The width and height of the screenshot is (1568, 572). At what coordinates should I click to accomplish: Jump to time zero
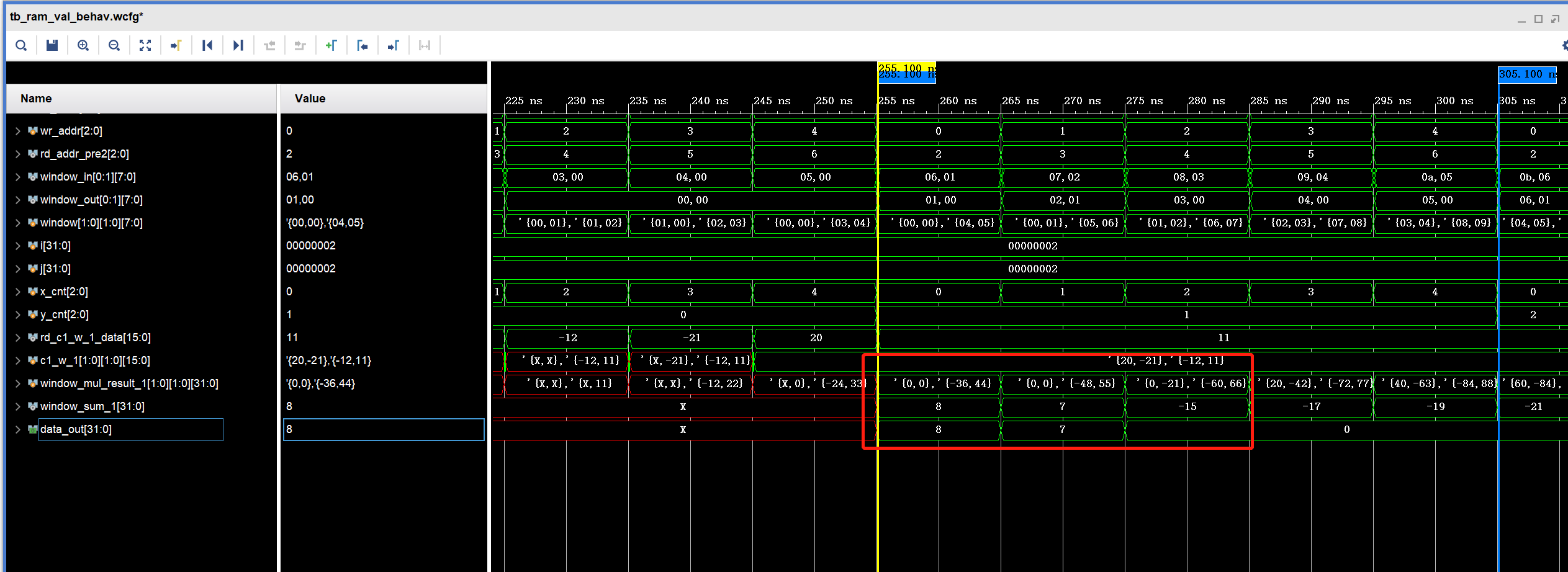coord(207,45)
